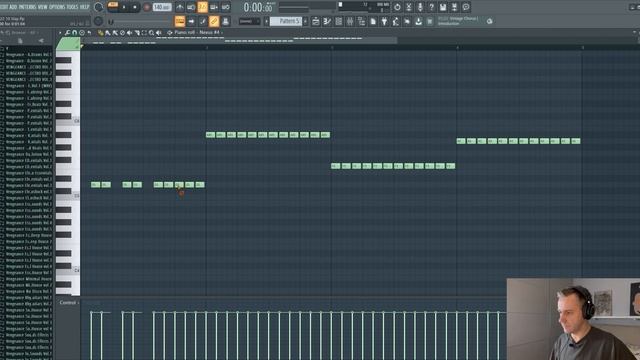
Task: Click arrow left of Pattern 5 name
Action: click(266, 21)
